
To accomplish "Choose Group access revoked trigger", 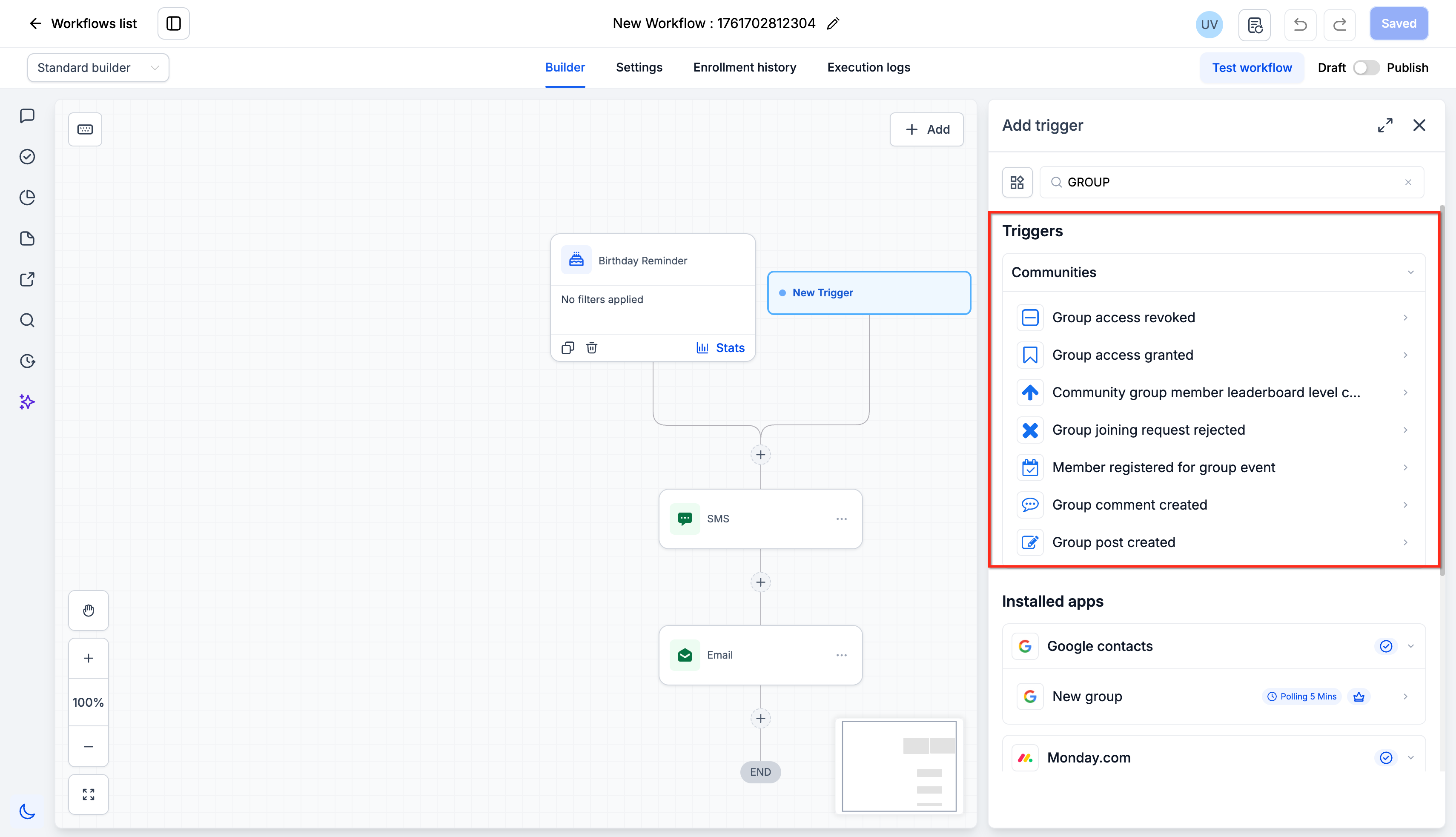I will click(1214, 317).
